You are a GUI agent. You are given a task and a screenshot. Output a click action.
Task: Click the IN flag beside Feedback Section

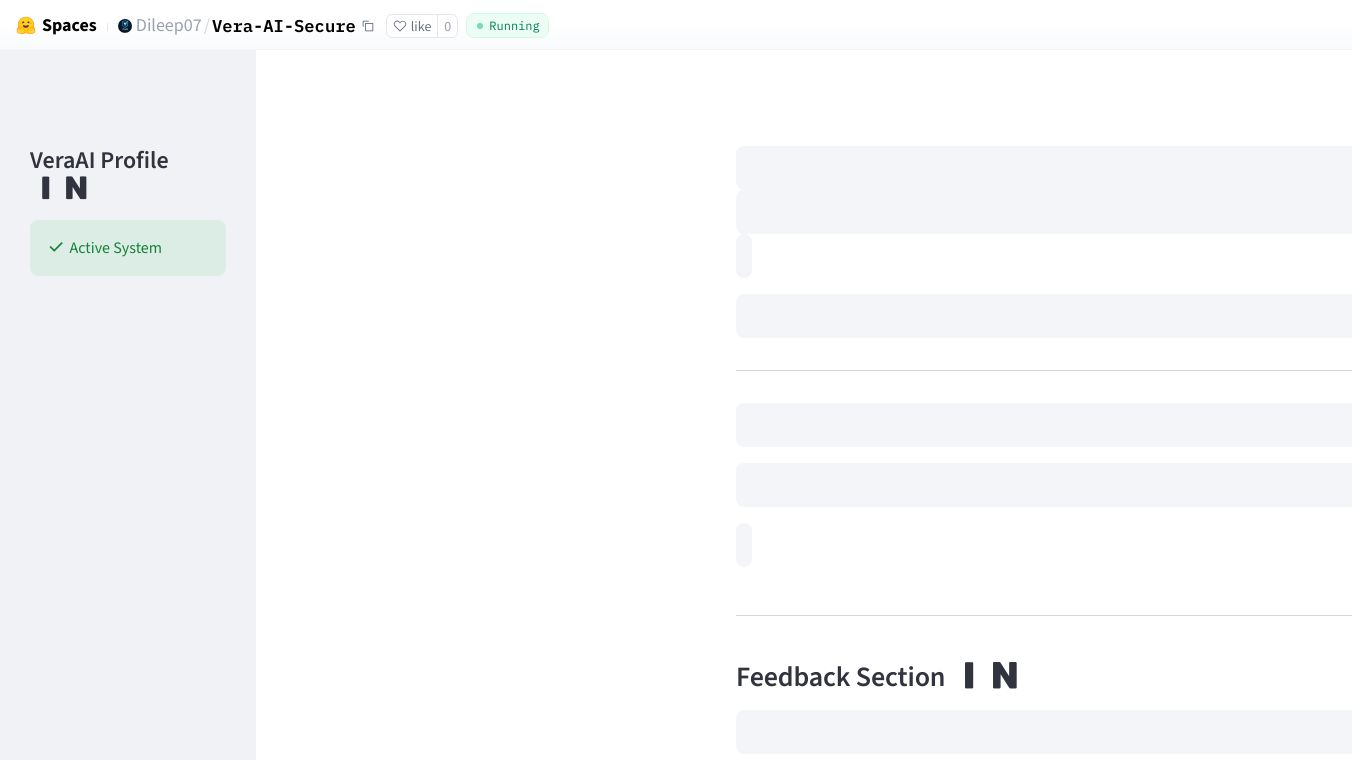pos(991,676)
